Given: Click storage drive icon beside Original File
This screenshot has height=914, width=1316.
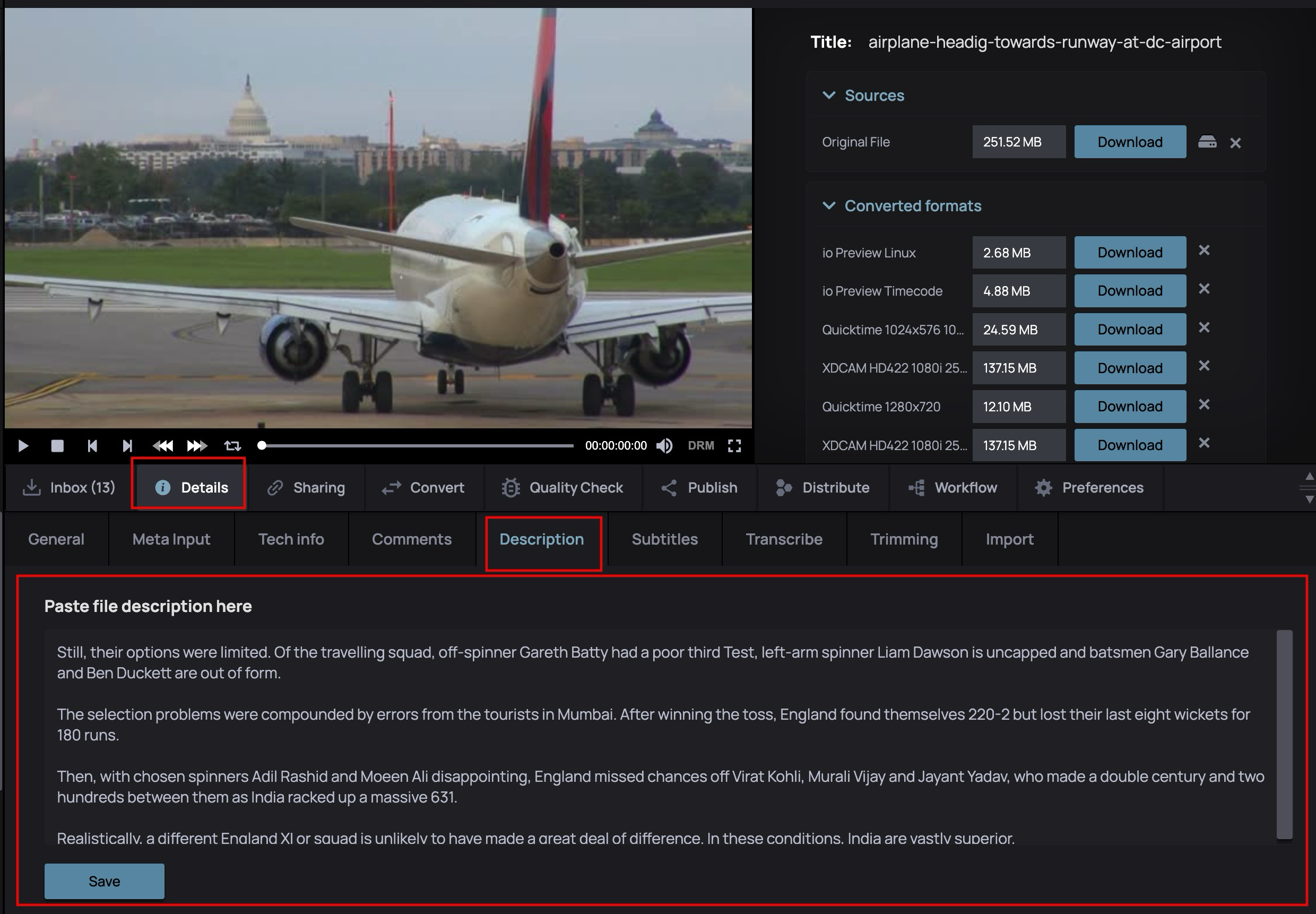Looking at the screenshot, I should [x=1207, y=142].
